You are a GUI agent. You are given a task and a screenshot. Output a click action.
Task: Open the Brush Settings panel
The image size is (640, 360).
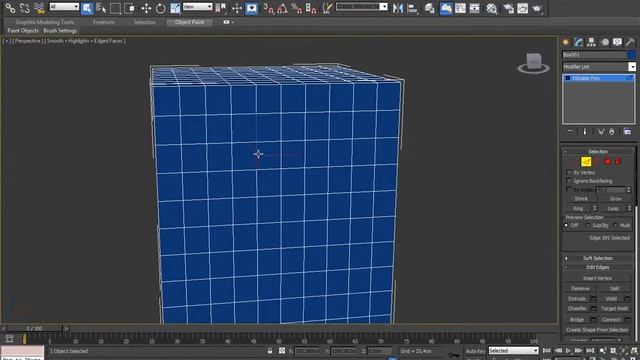pos(60,31)
